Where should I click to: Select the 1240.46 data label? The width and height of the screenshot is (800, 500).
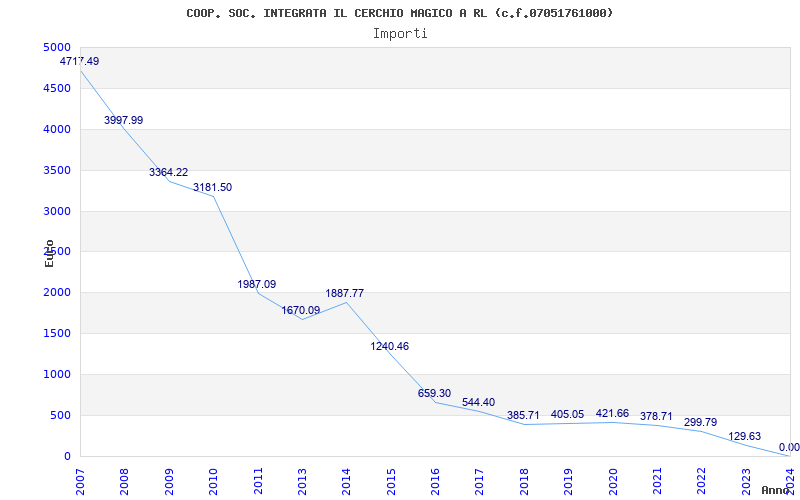point(389,346)
